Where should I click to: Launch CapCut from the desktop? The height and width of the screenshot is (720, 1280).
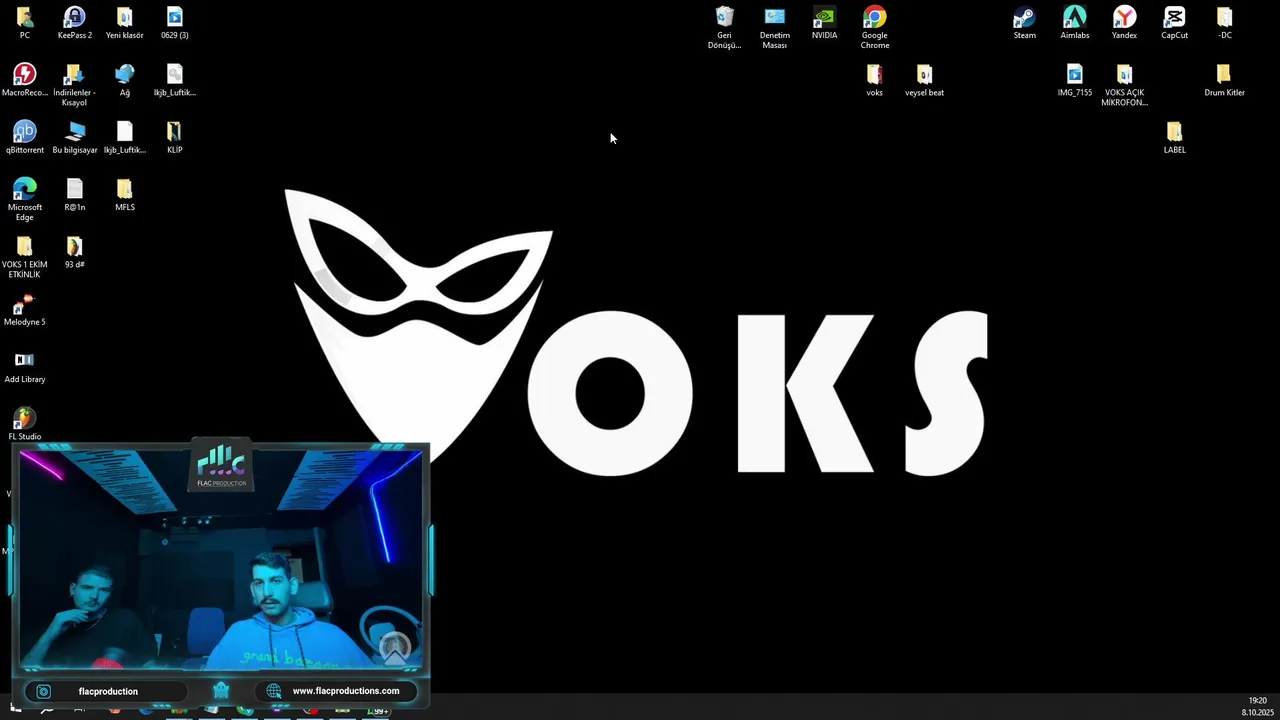(1175, 23)
